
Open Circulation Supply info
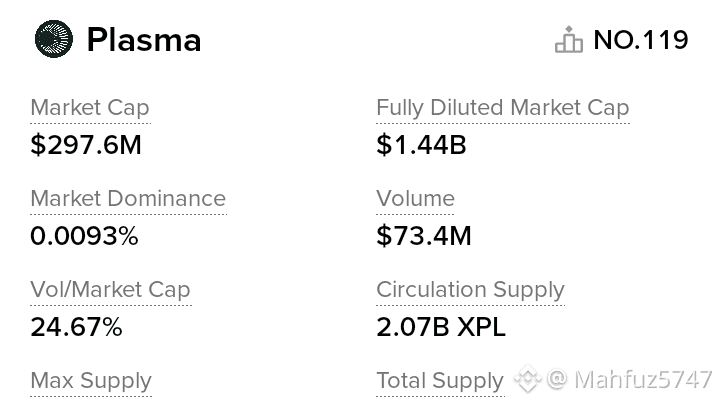[470, 290]
